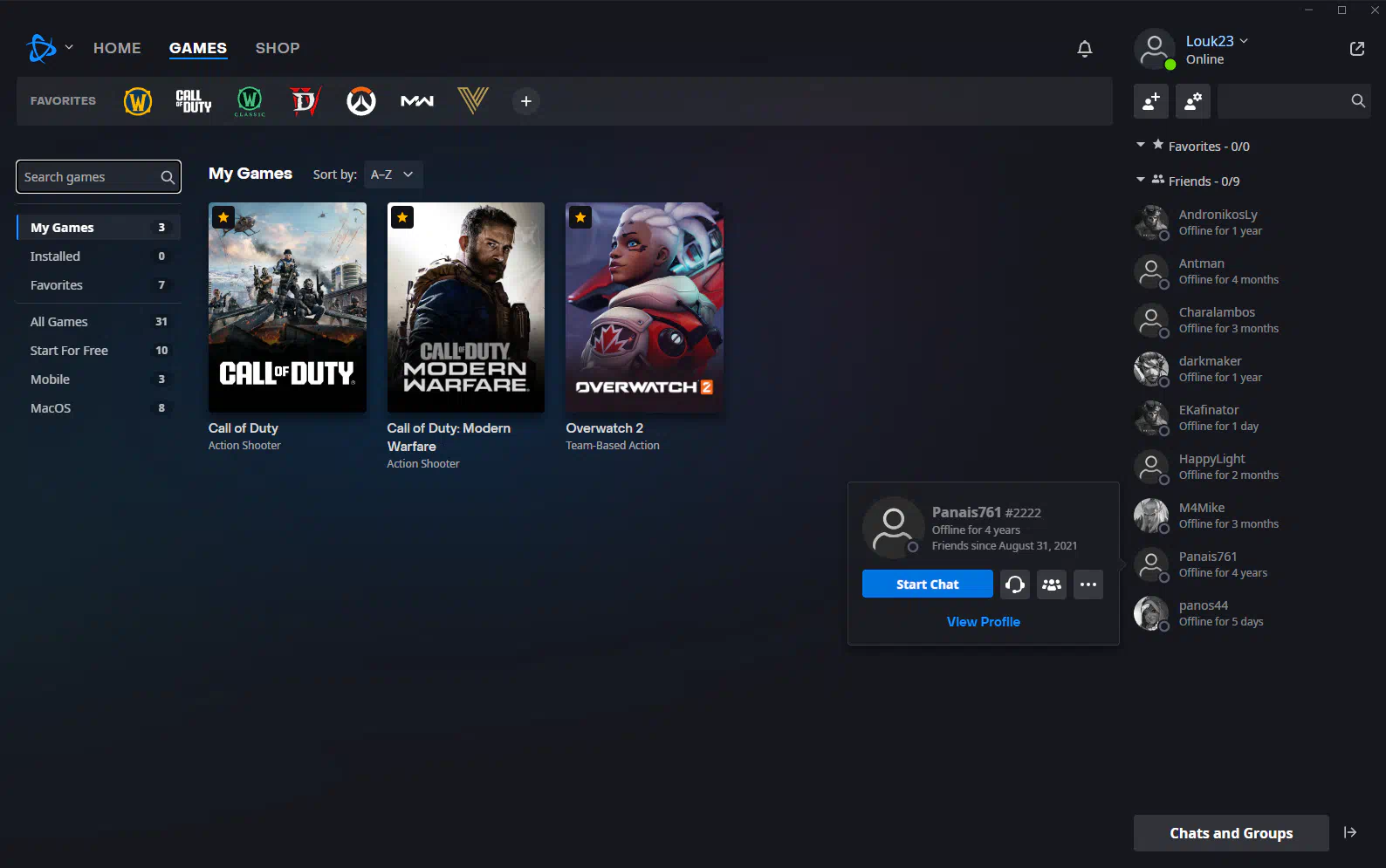Select friend M4Mike

click(1251, 516)
